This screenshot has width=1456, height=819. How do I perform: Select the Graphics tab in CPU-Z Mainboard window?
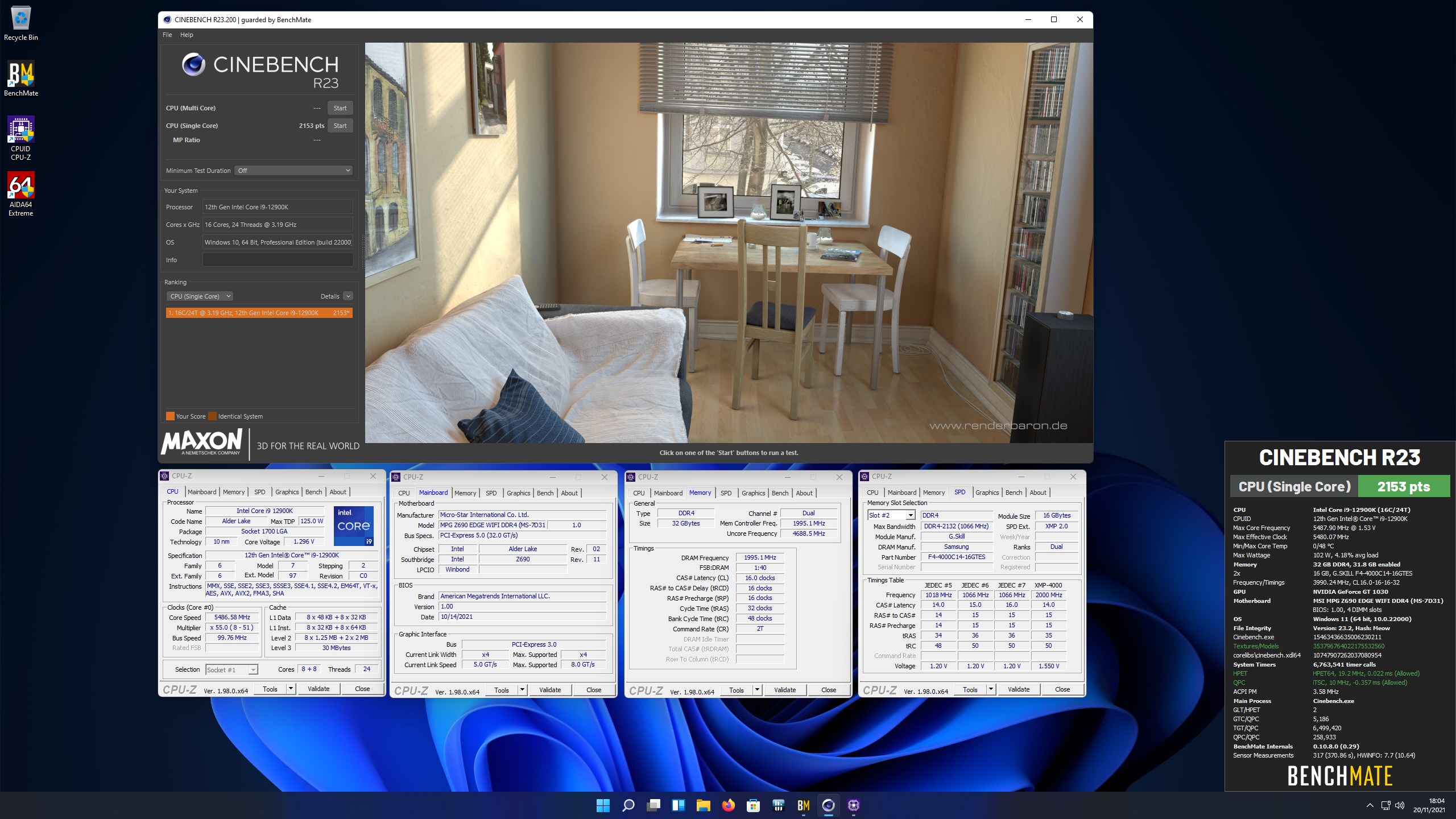pos(518,493)
